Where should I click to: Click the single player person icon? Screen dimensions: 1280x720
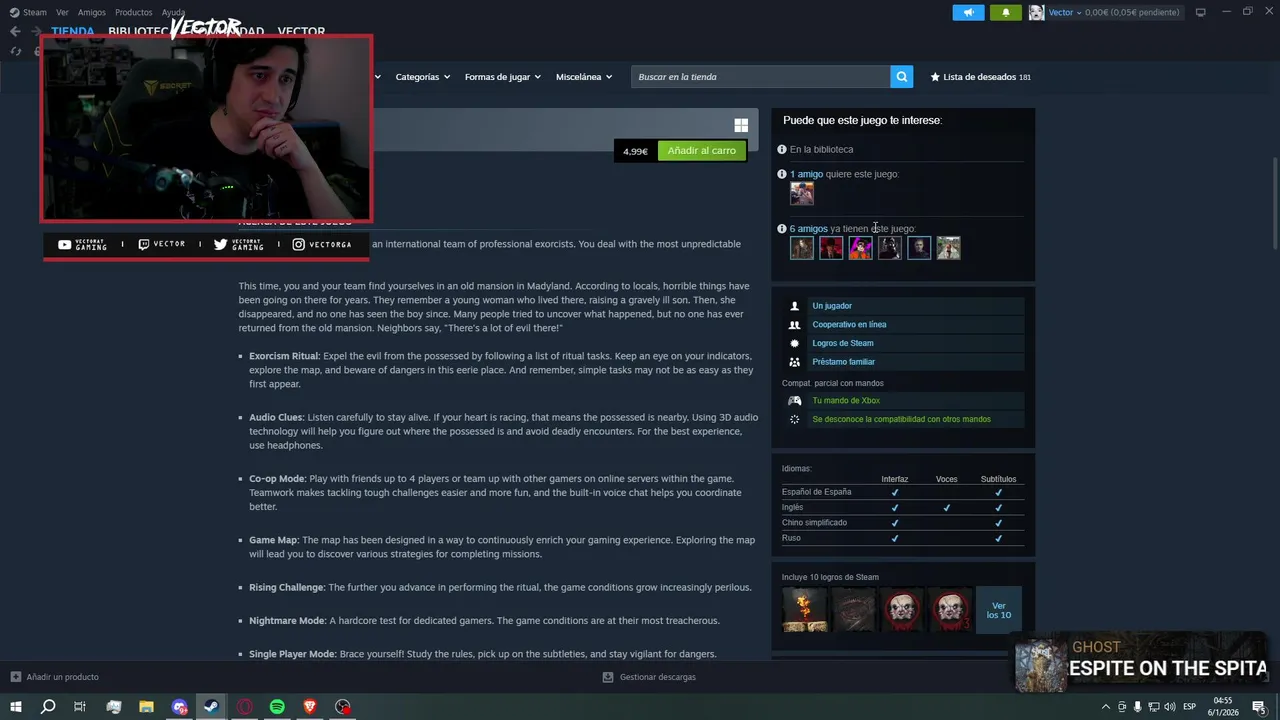pyautogui.click(x=795, y=306)
